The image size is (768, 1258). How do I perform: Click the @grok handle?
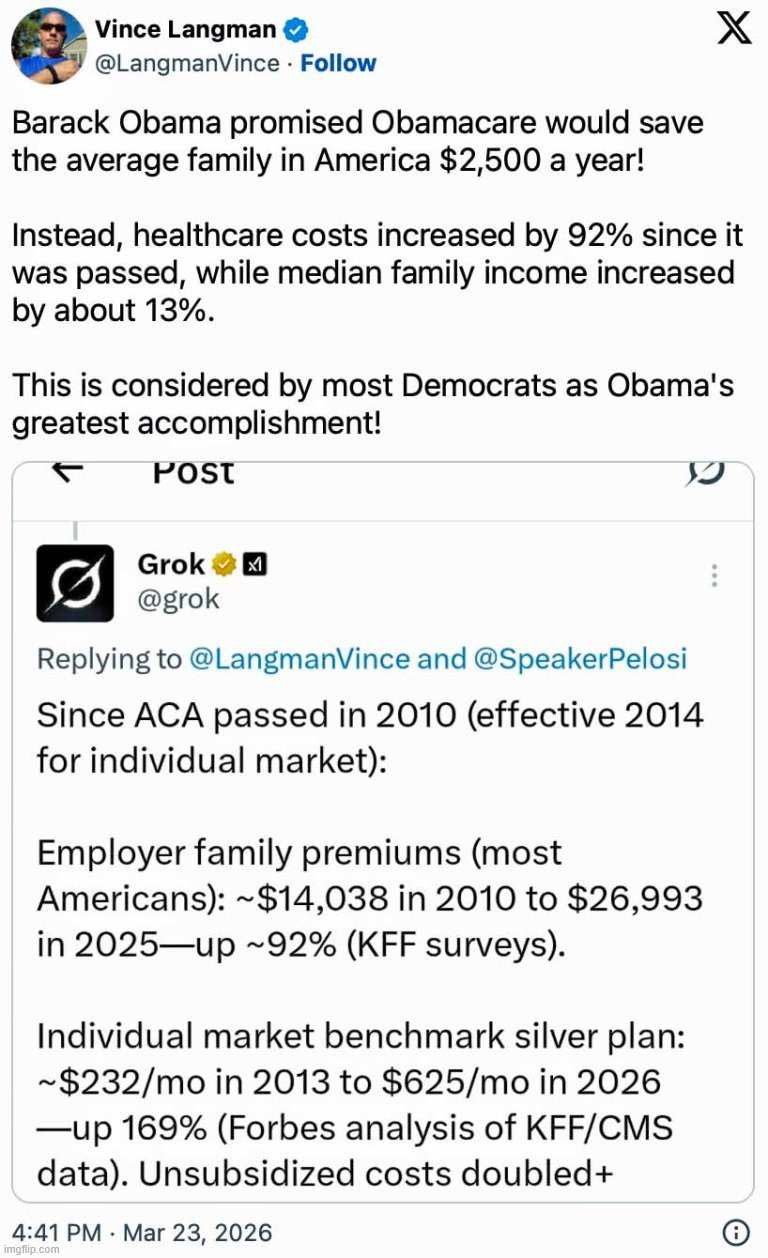click(x=178, y=598)
